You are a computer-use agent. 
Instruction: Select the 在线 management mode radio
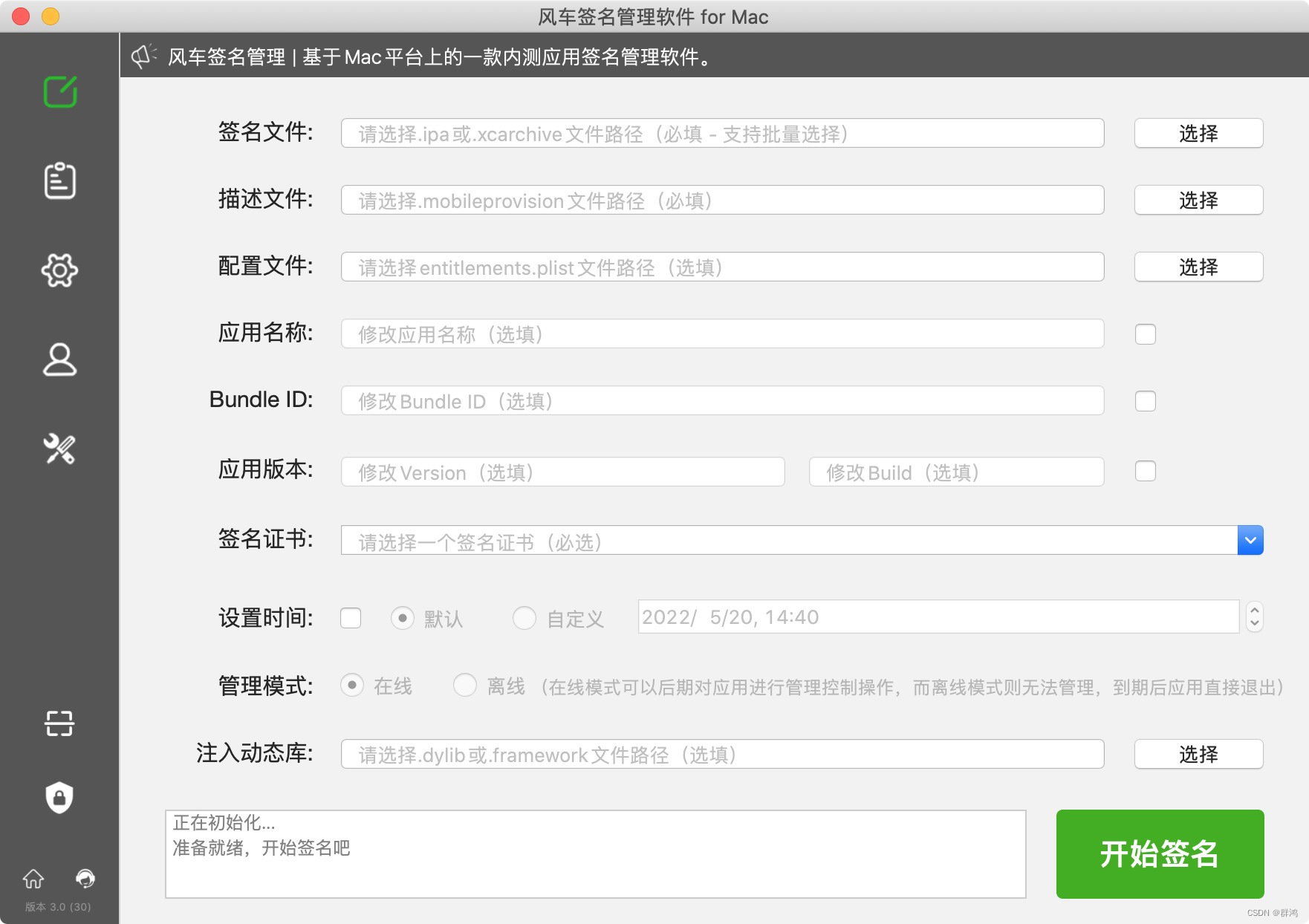point(352,685)
